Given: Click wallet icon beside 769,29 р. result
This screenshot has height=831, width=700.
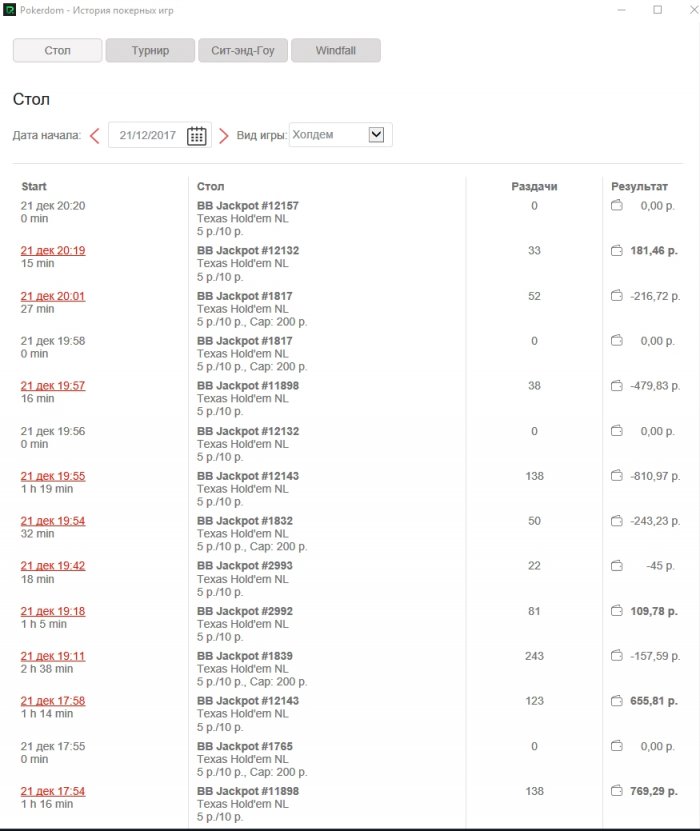Looking at the screenshot, I should (617, 791).
